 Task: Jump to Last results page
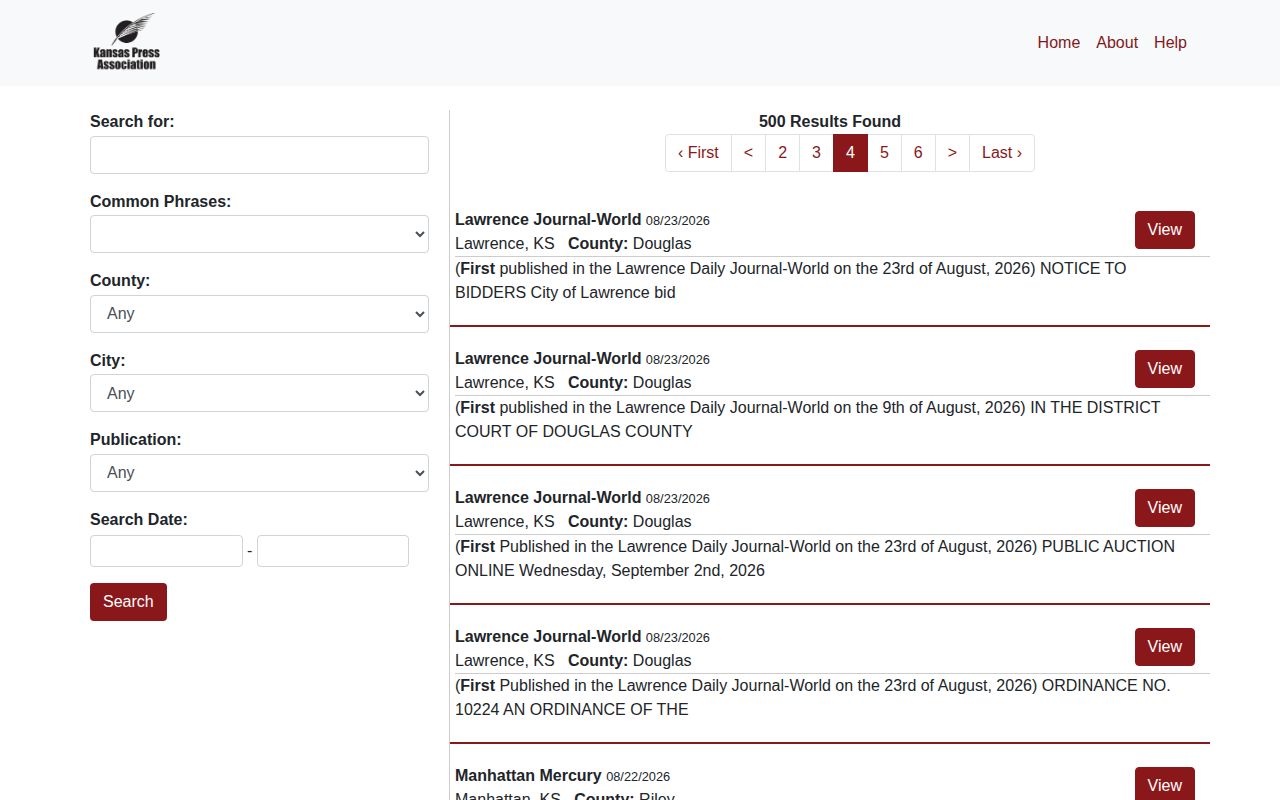pyautogui.click(x=1002, y=153)
